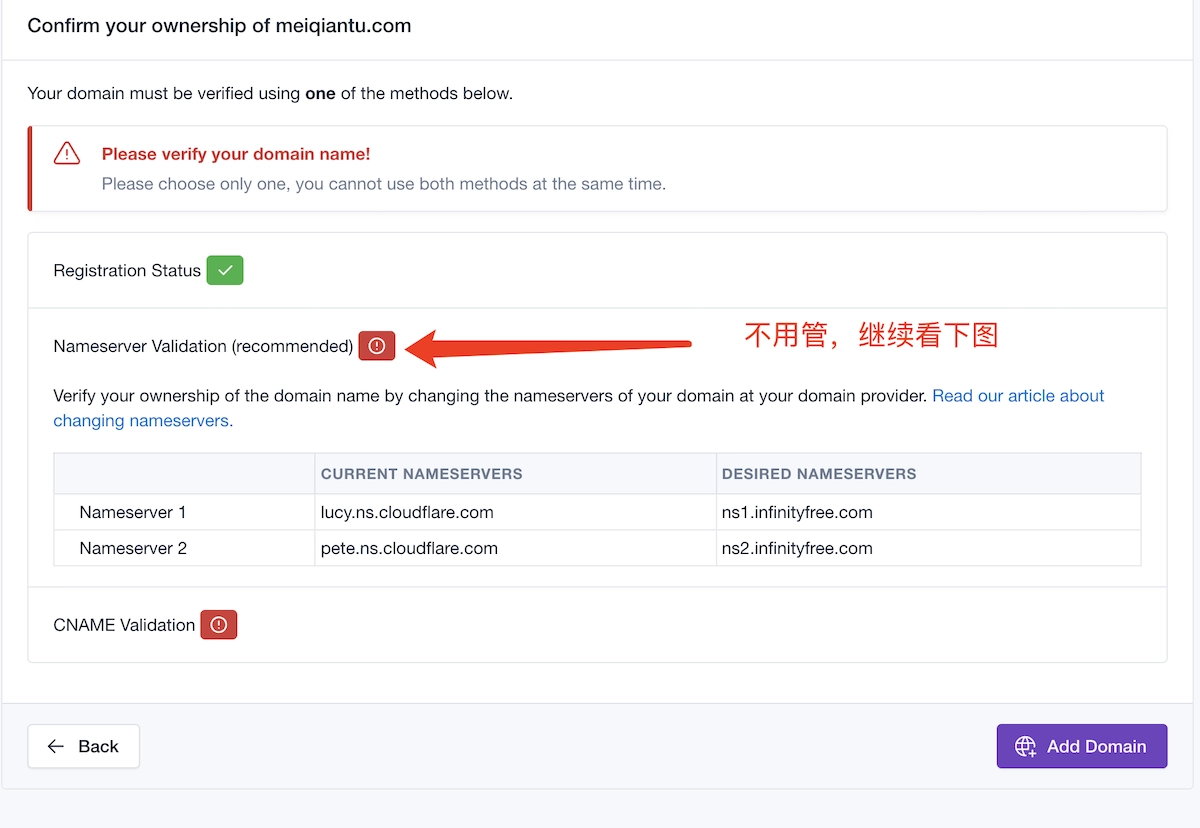
Task: Select the Registration Status row label
Action: (x=127, y=271)
